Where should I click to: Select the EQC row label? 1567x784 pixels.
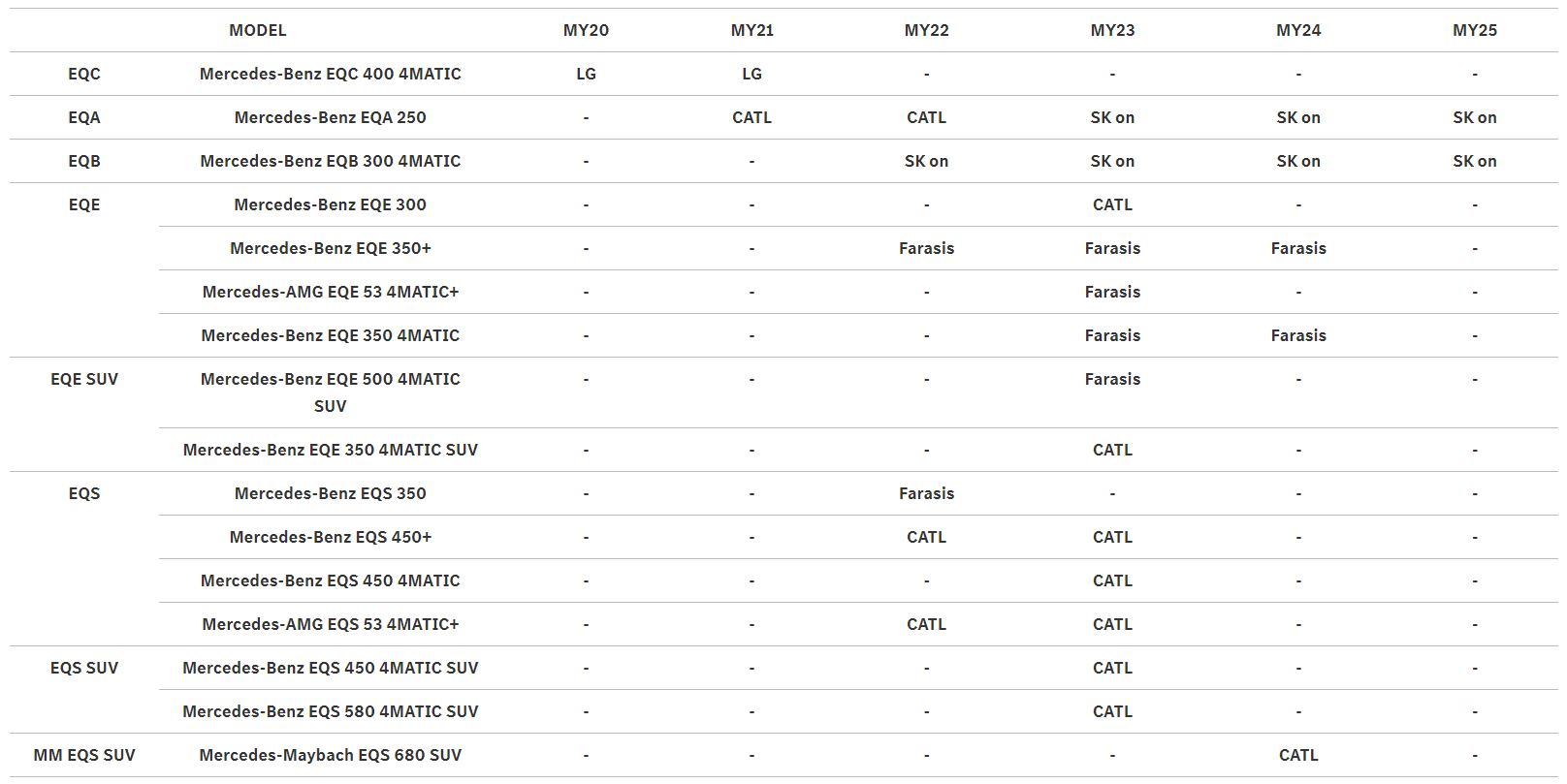click(x=84, y=74)
